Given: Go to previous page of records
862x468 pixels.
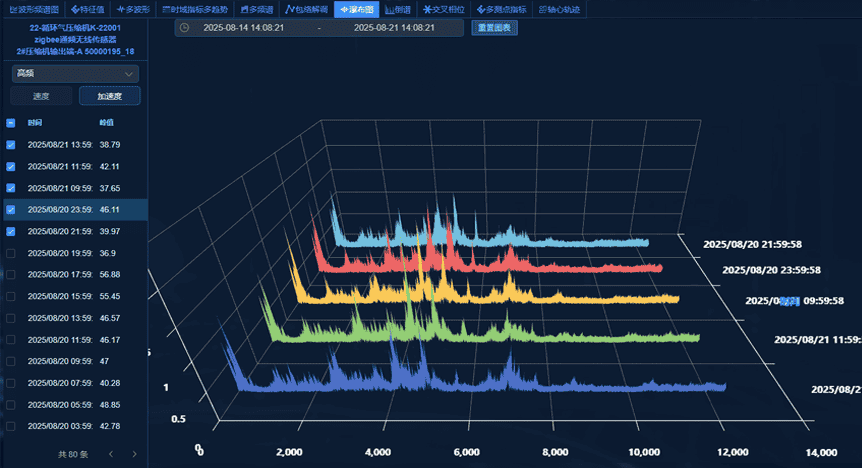Looking at the screenshot, I should [110, 454].
